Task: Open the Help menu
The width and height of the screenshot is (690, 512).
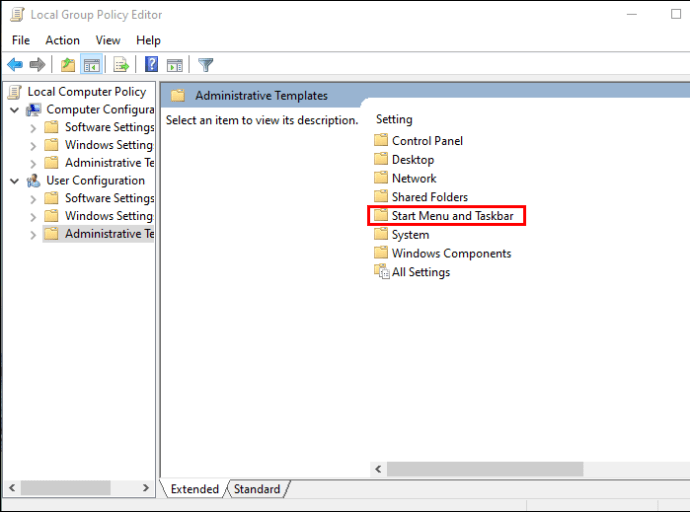Action: [148, 40]
